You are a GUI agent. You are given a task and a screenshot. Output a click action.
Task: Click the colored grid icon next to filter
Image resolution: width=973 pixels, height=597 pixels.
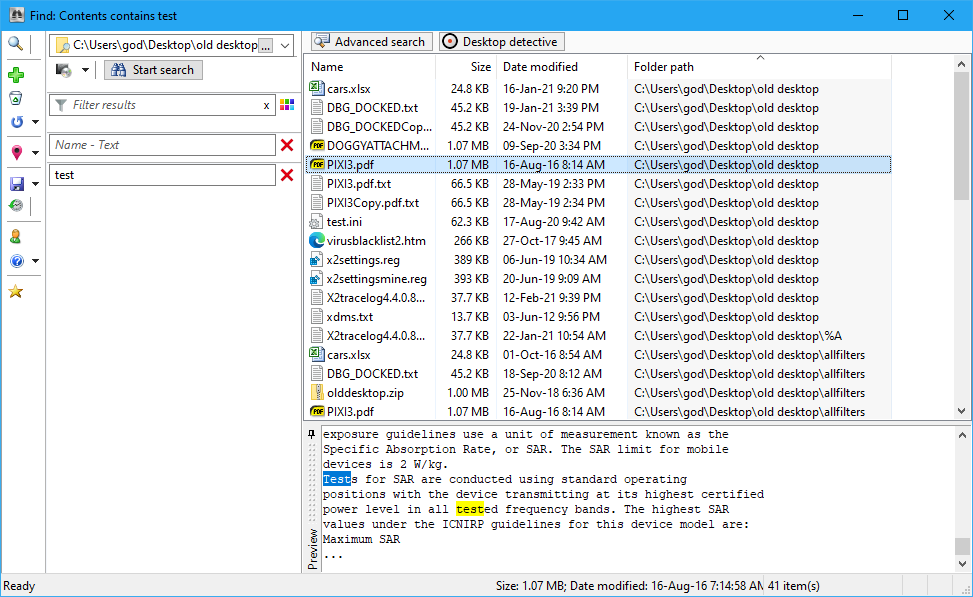287,105
